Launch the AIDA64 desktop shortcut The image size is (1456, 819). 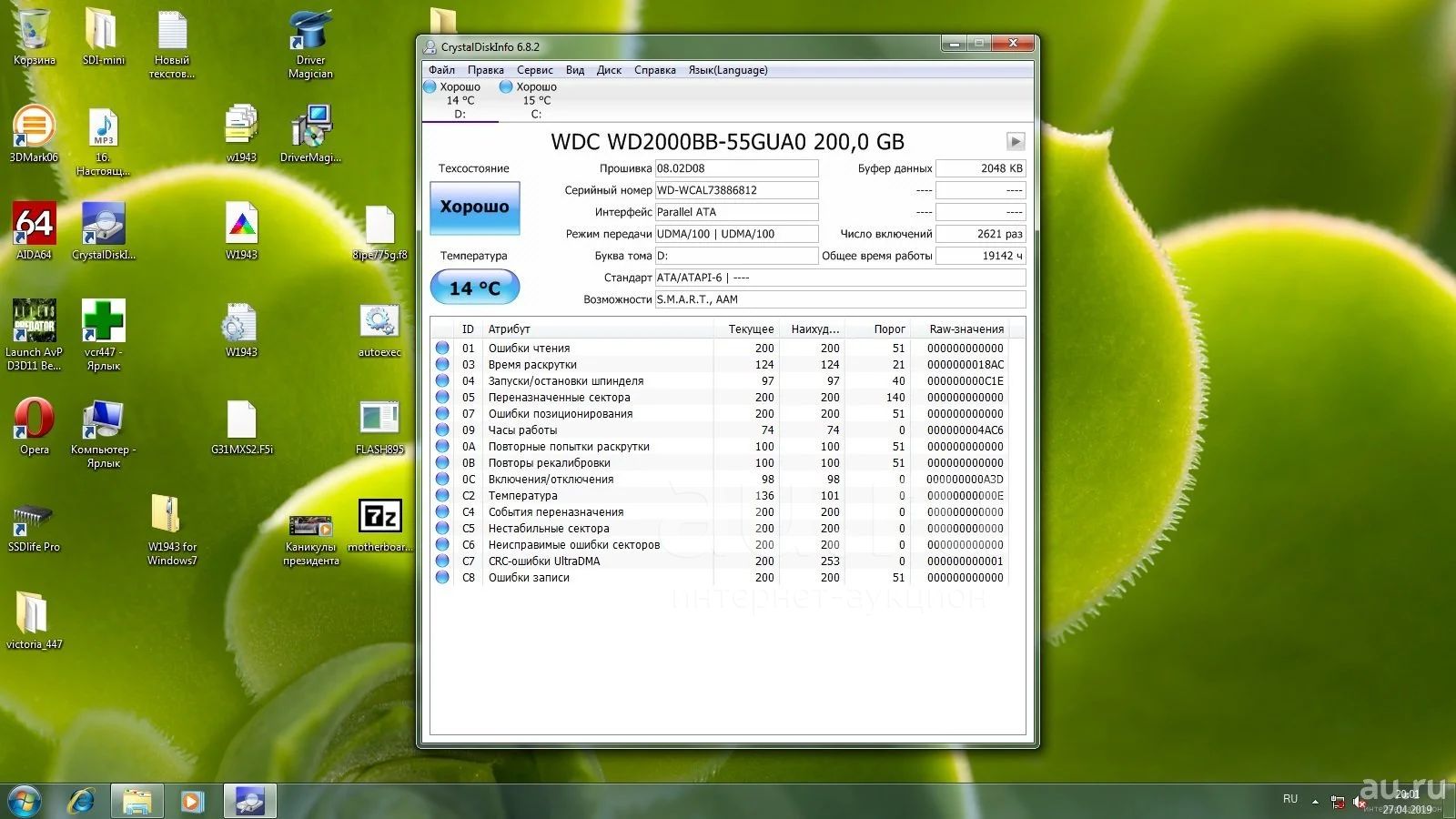point(34,232)
